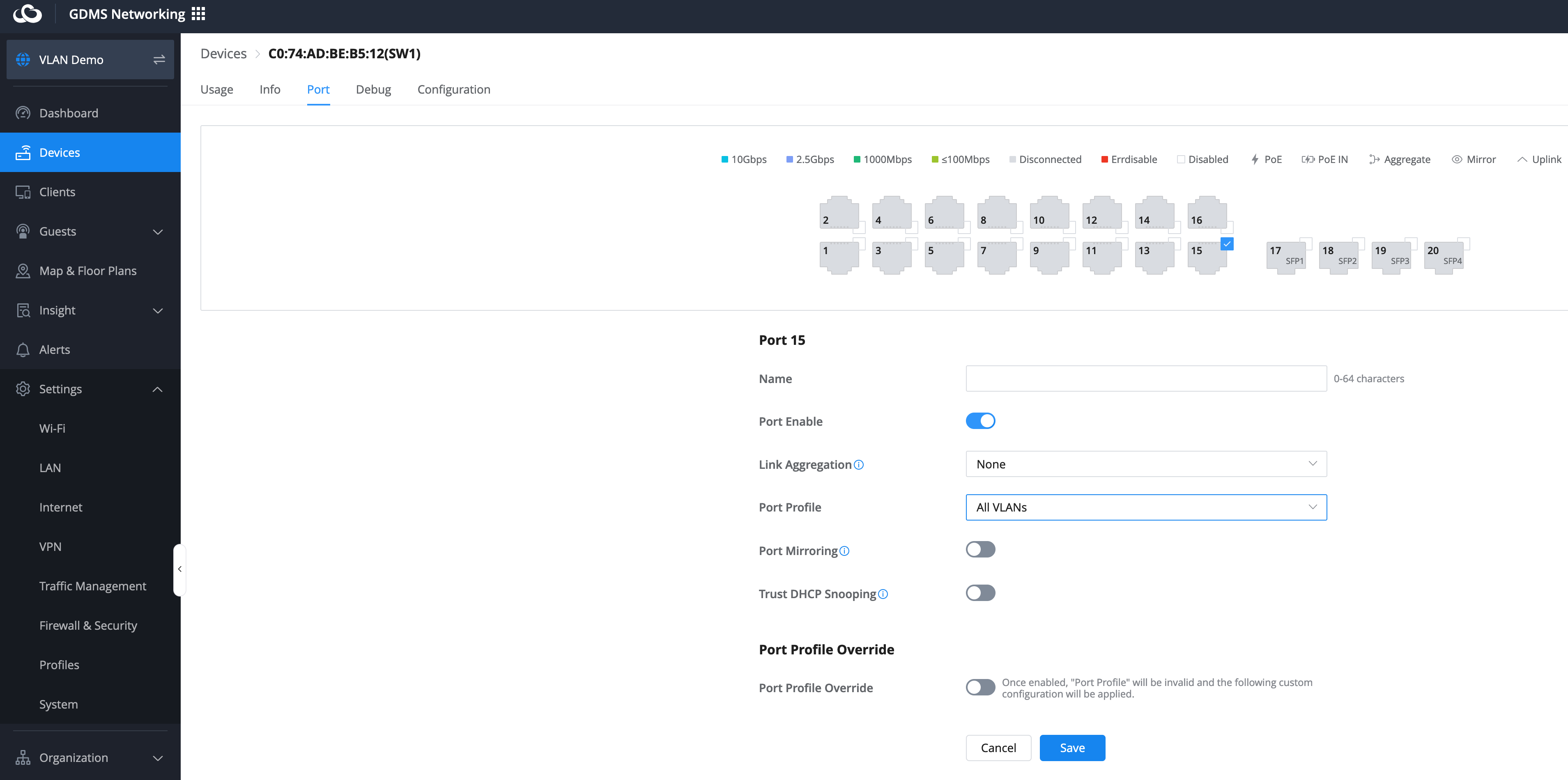This screenshot has height=780, width=1568.
Task: Click the Trust DHCP Snooping info icon
Action: (x=883, y=594)
